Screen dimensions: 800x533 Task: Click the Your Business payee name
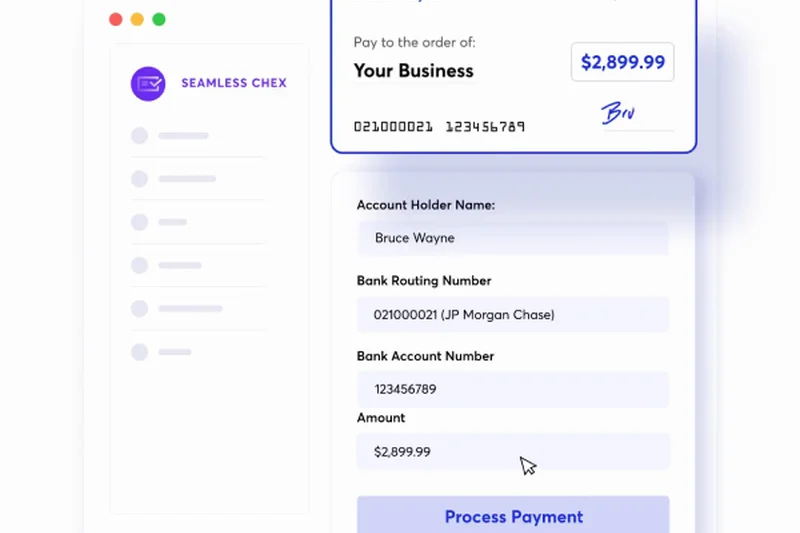[x=413, y=71]
